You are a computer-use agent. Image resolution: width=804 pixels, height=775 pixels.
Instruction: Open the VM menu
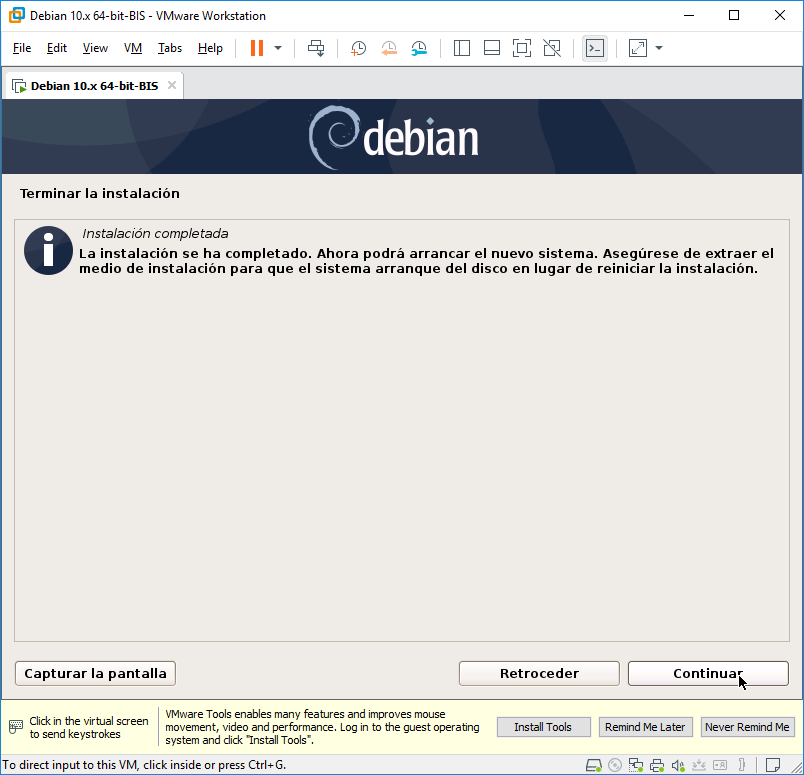(x=132, y=48)
